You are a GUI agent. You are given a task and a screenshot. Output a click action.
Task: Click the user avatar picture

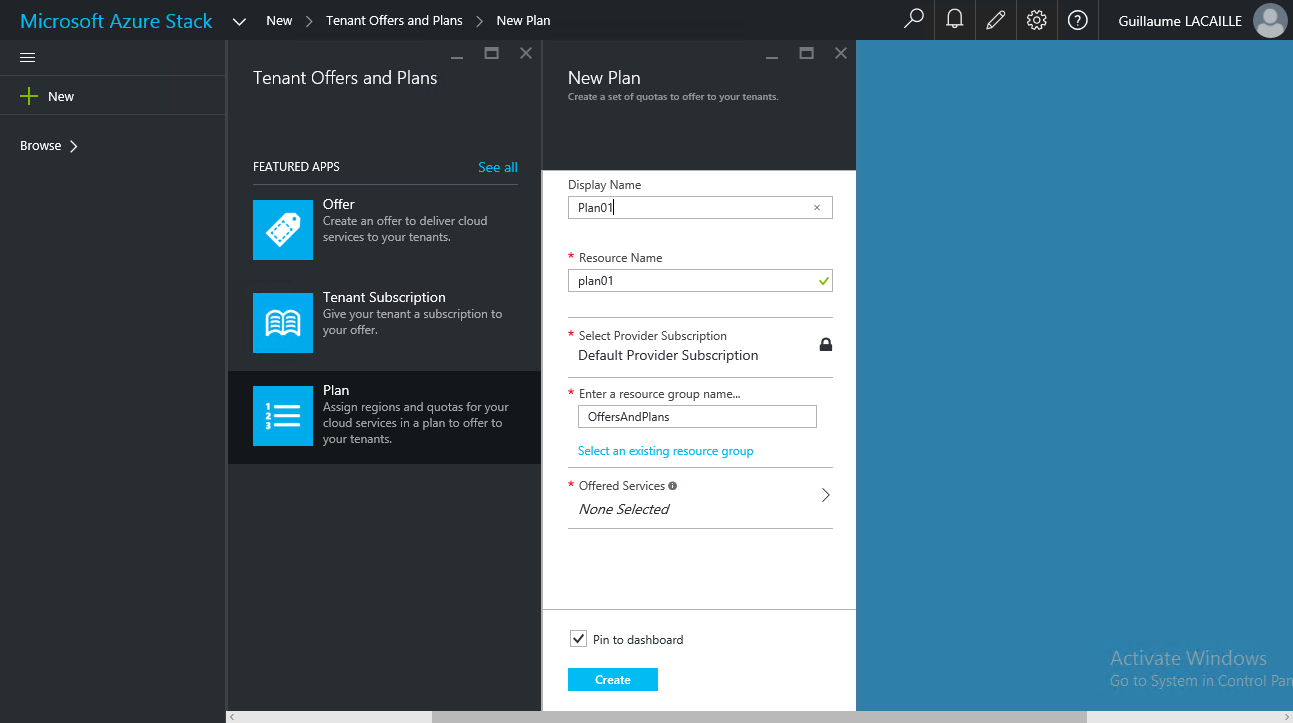coord(1270,20)
